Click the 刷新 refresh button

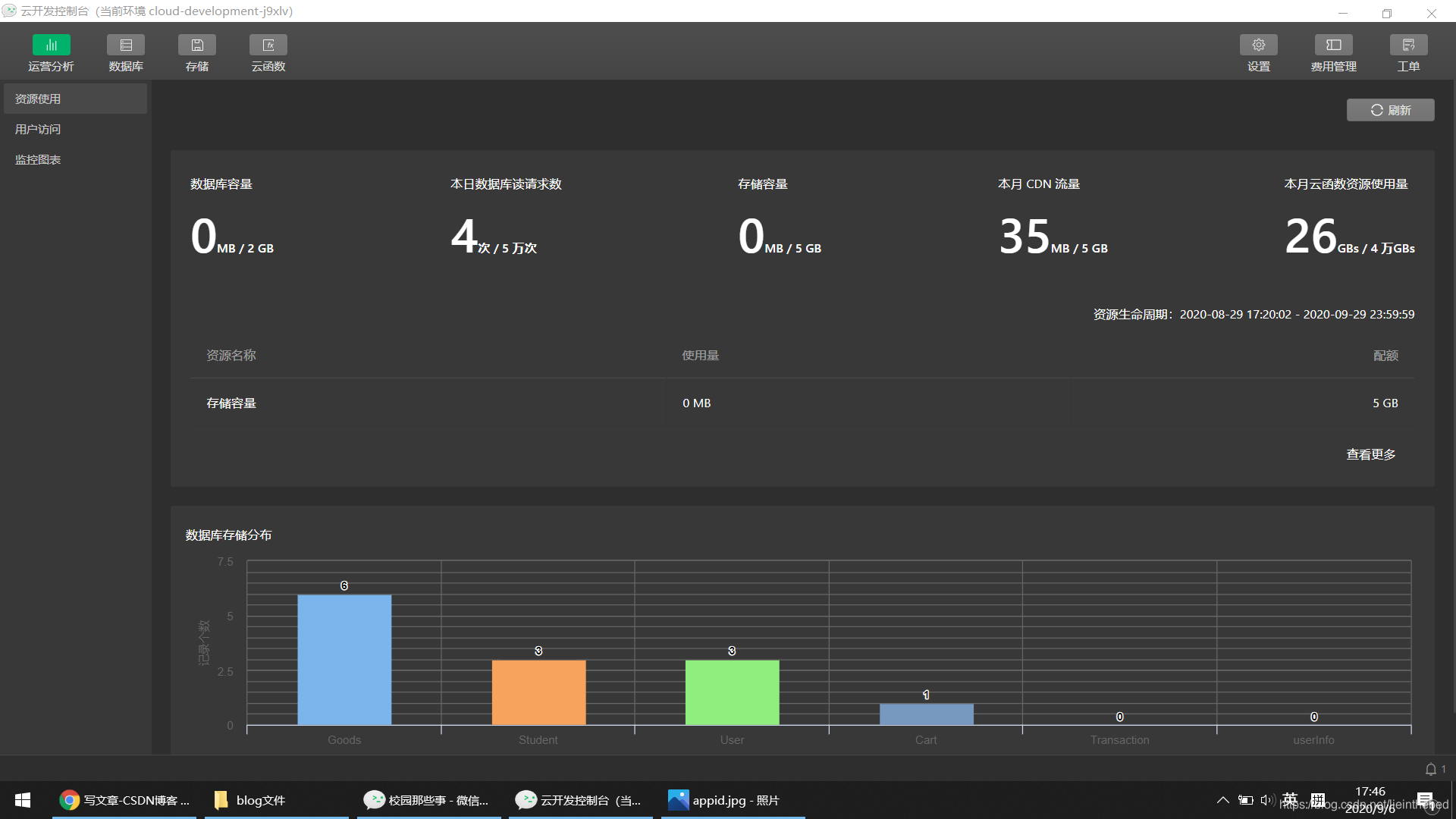click(1390, 110)
